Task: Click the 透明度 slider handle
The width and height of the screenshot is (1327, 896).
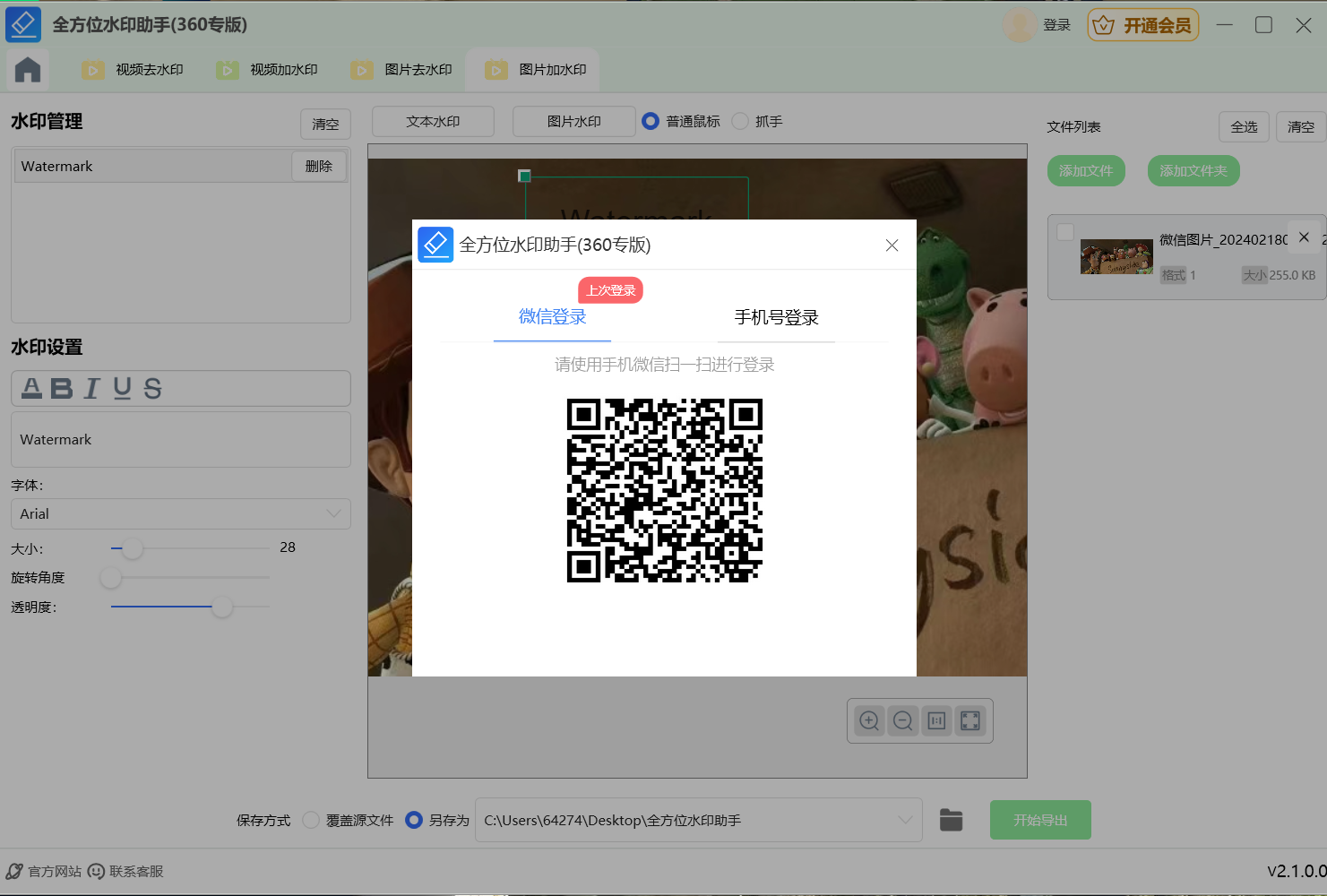Action: tap(222, 607)
